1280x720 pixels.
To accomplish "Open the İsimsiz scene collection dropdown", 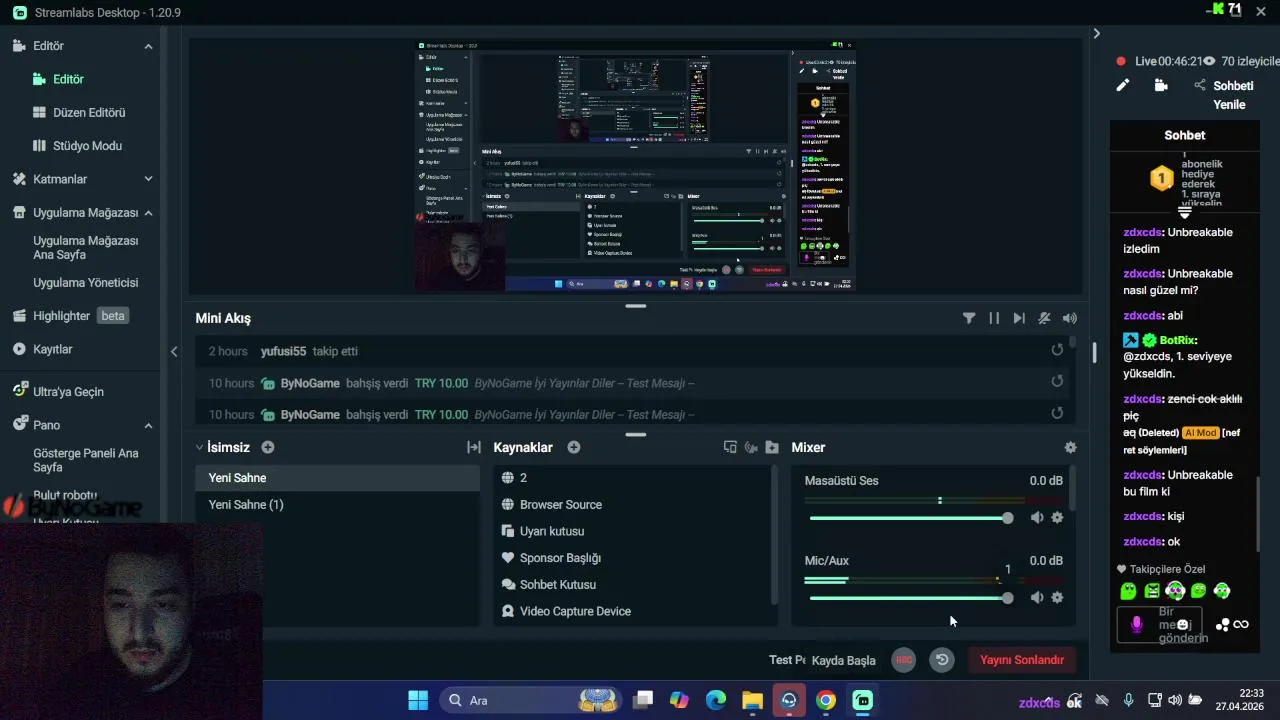I will [x=222, y=447].
